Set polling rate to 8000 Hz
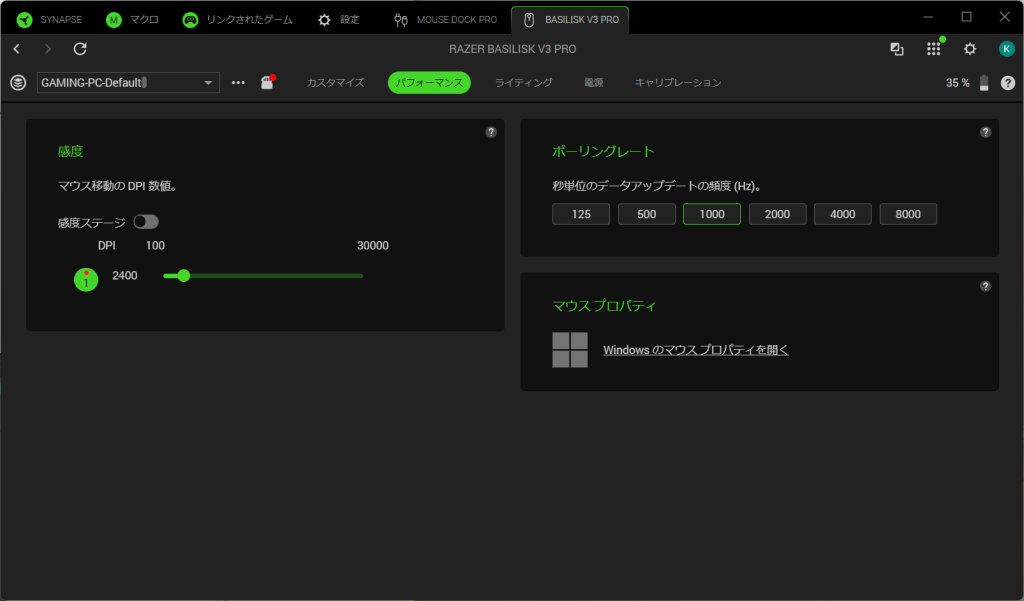Viewport: 1024px width, 601px height. 908,214
